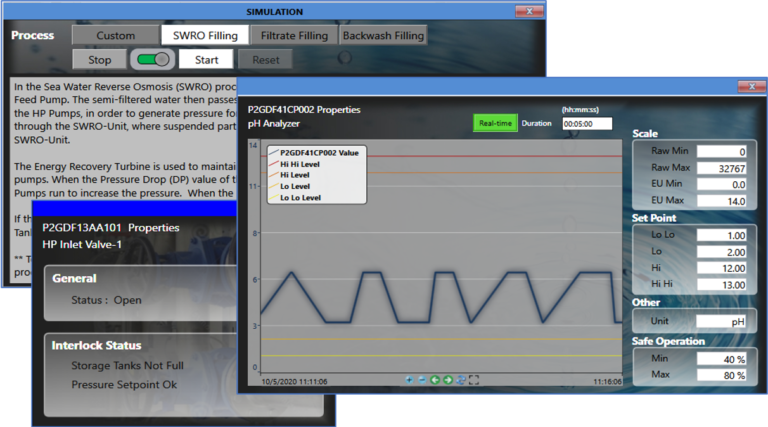Switch to the Filtrate Filling tab
This screenshot has height=427, width=768.
tap(294, 35)
